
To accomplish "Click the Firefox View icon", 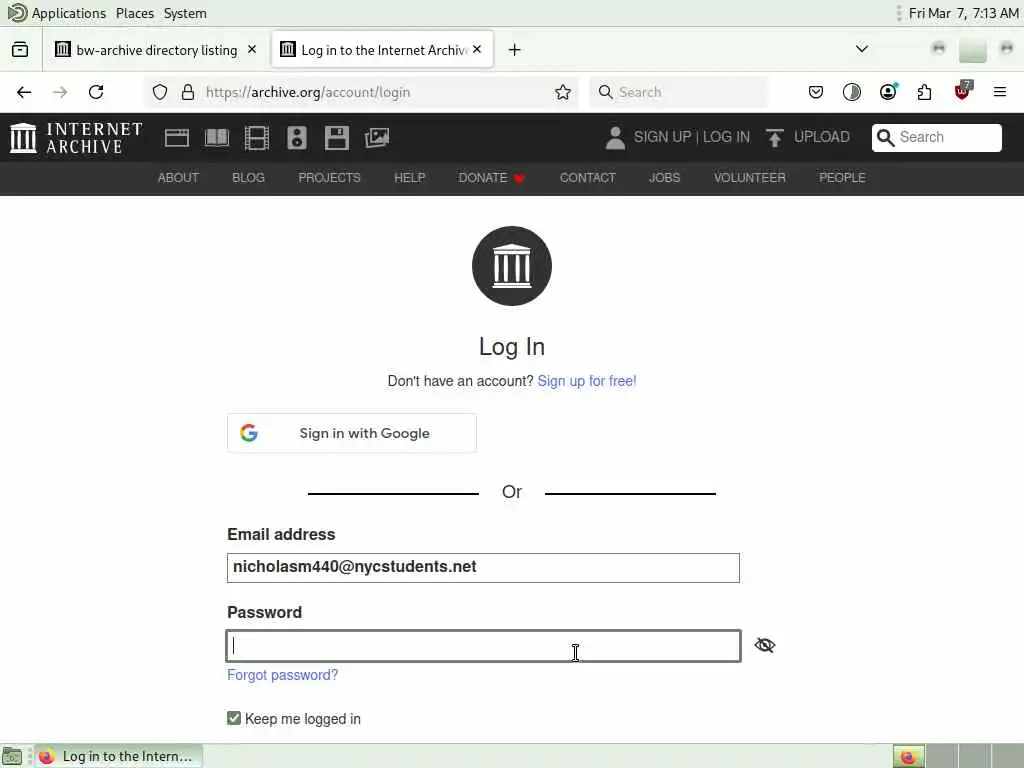I will click(20, 50).
